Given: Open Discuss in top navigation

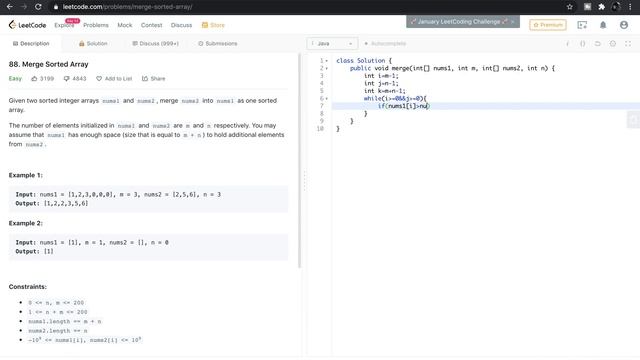Looking at the screenshot, I should point(181,25).
